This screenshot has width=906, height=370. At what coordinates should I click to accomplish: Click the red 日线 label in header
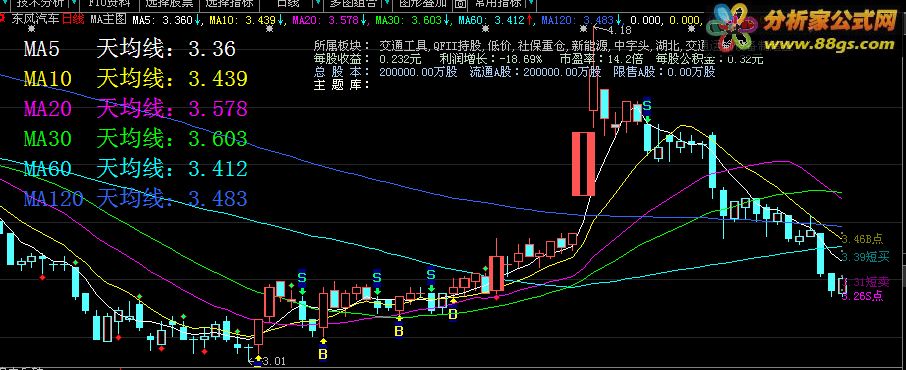click(x=72, y=19)
